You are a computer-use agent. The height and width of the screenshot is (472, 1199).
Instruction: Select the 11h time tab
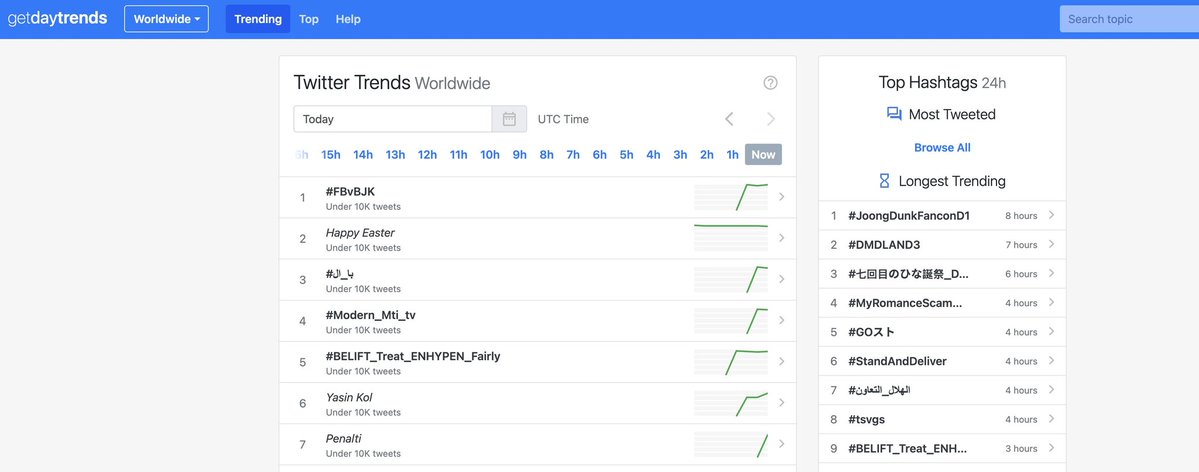point(458,155)
